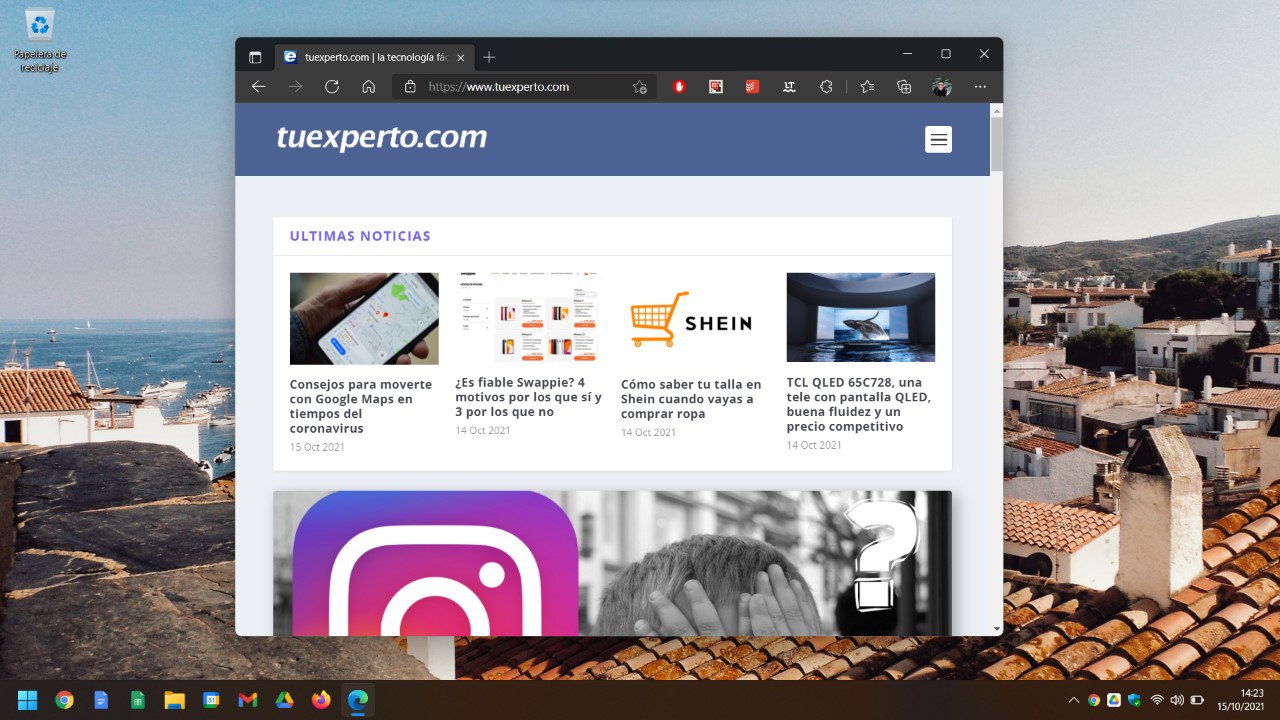
Task: Open the Todoist extension icon
Action: (752, 87)
